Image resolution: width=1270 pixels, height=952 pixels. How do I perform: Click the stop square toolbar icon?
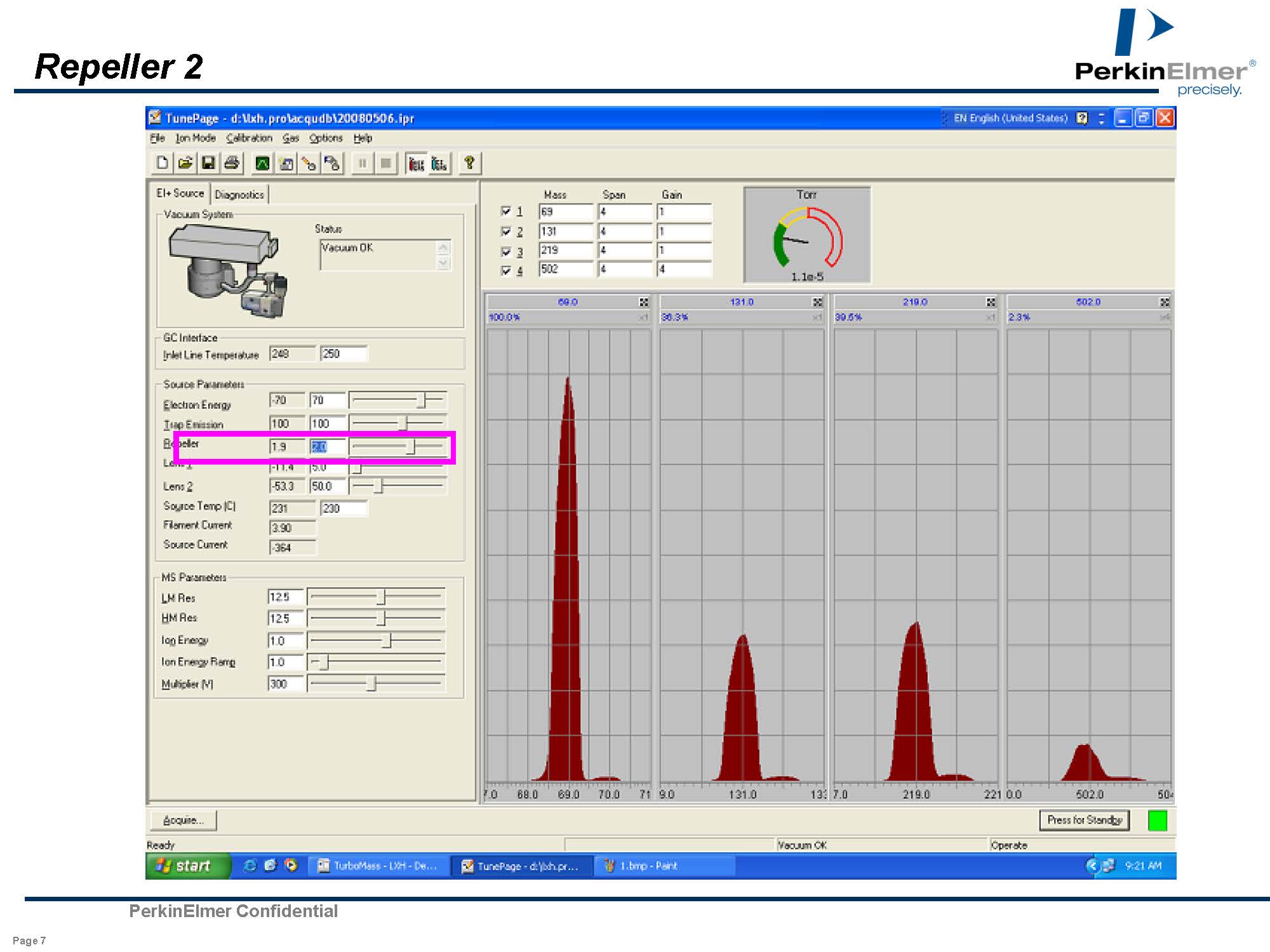pos(385,163)
